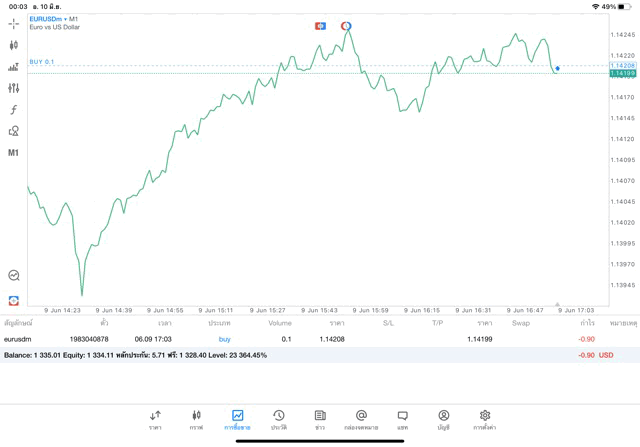The width and height of the screenshot is (640, 447).
Task: Open chart settings with the sliders icon
Action: (13, 88)
